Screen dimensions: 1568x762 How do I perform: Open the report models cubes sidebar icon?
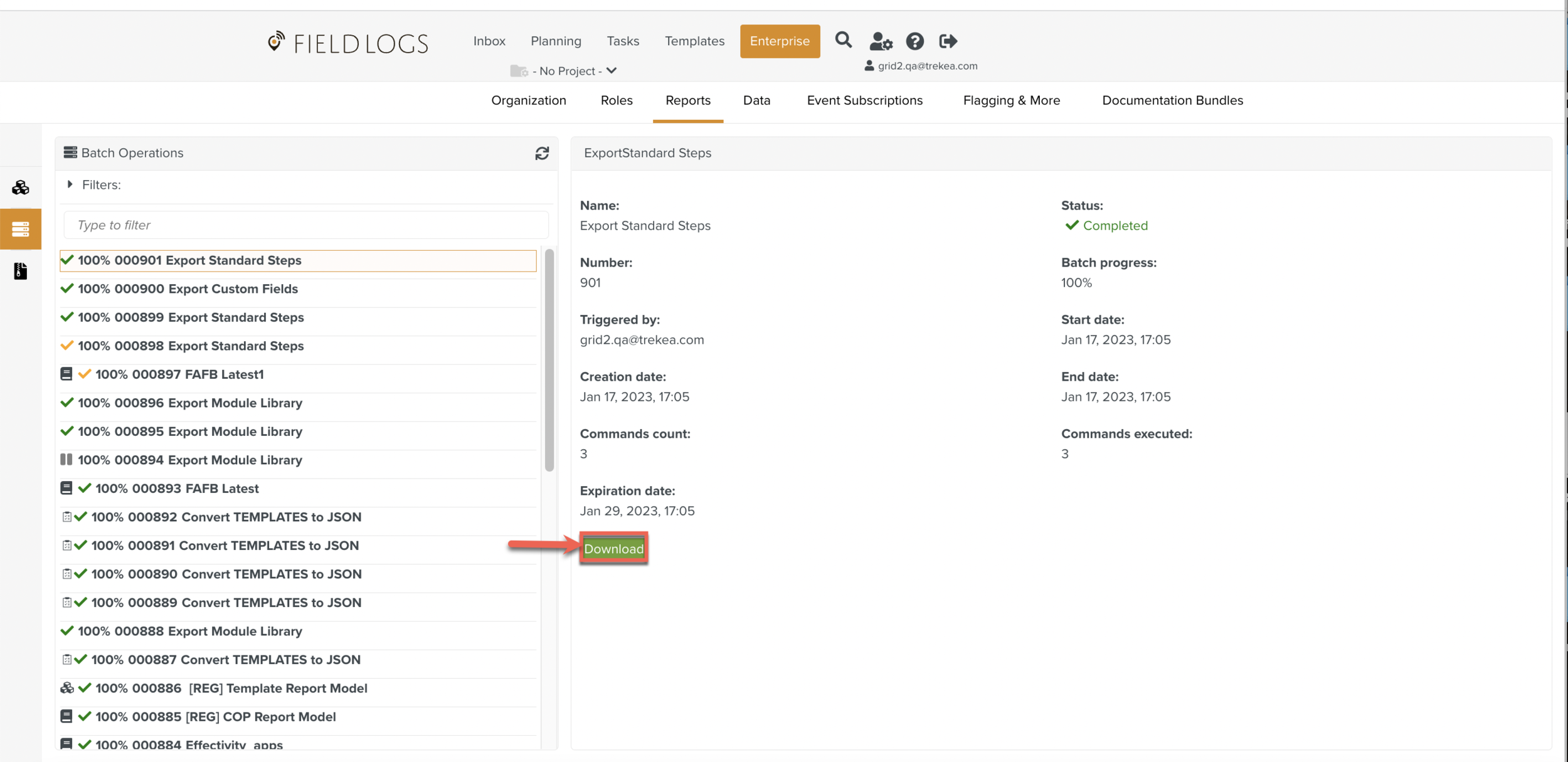(x=21, y=188)
